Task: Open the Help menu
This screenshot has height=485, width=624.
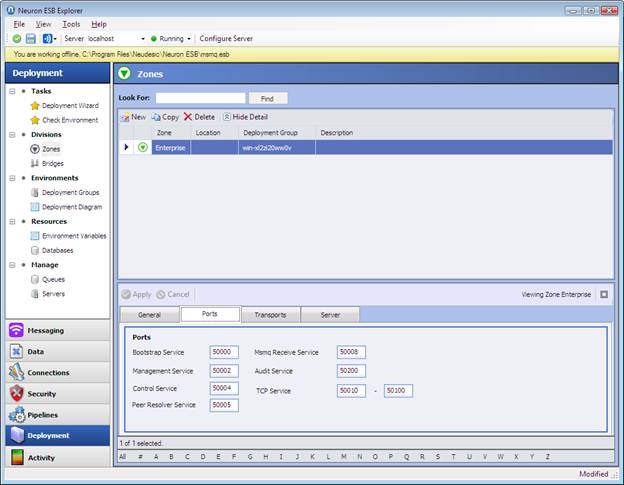Action: (99, 24)
